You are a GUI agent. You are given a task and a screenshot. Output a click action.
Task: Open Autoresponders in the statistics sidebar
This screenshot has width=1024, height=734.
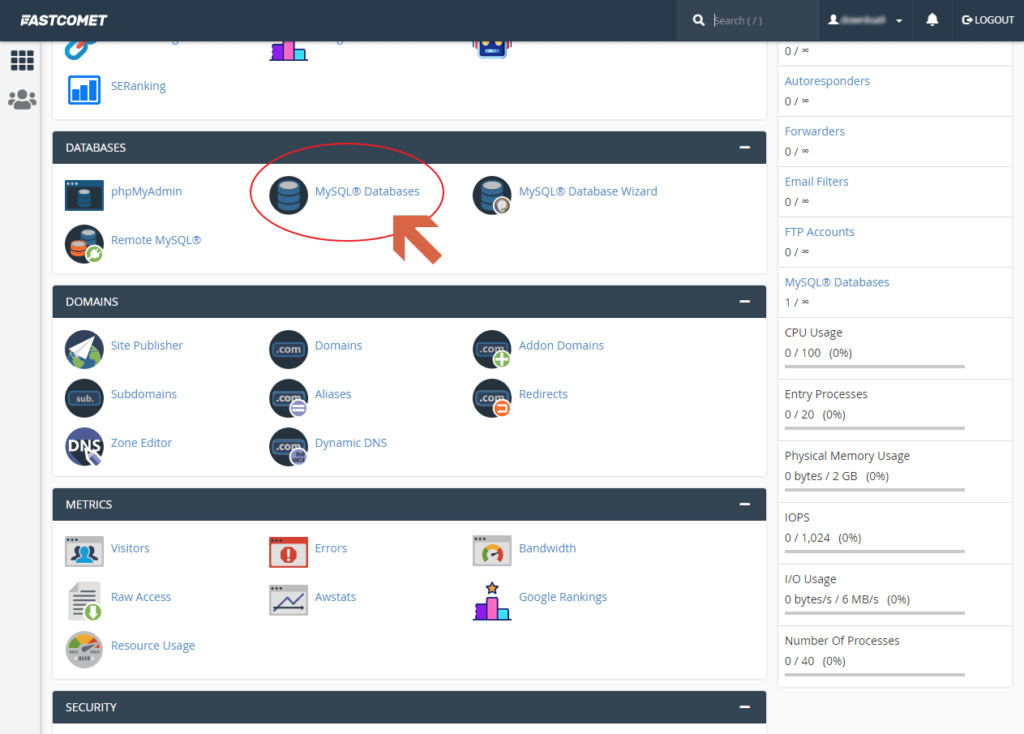(827, 81)
